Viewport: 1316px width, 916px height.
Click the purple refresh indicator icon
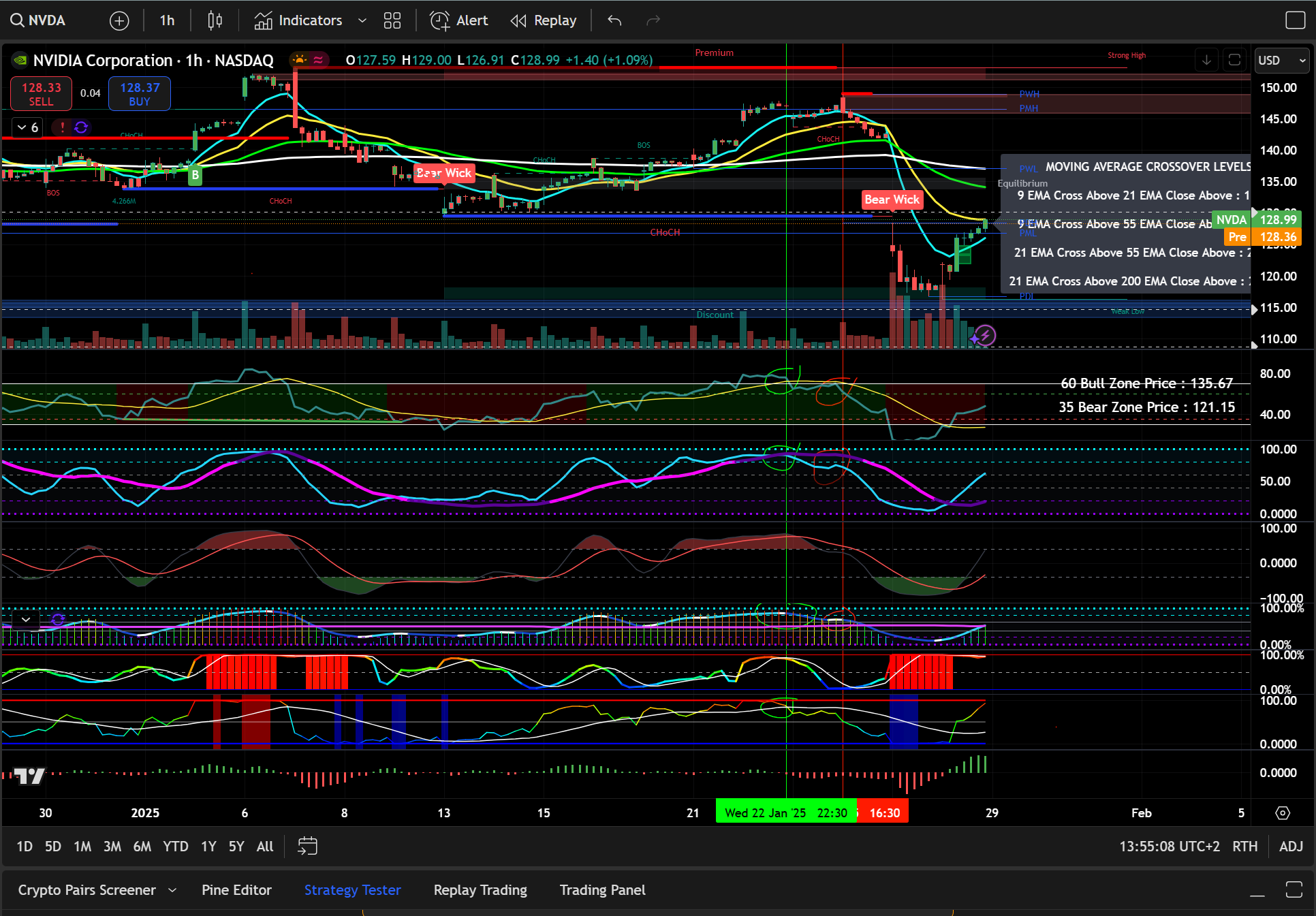point(81,127)
